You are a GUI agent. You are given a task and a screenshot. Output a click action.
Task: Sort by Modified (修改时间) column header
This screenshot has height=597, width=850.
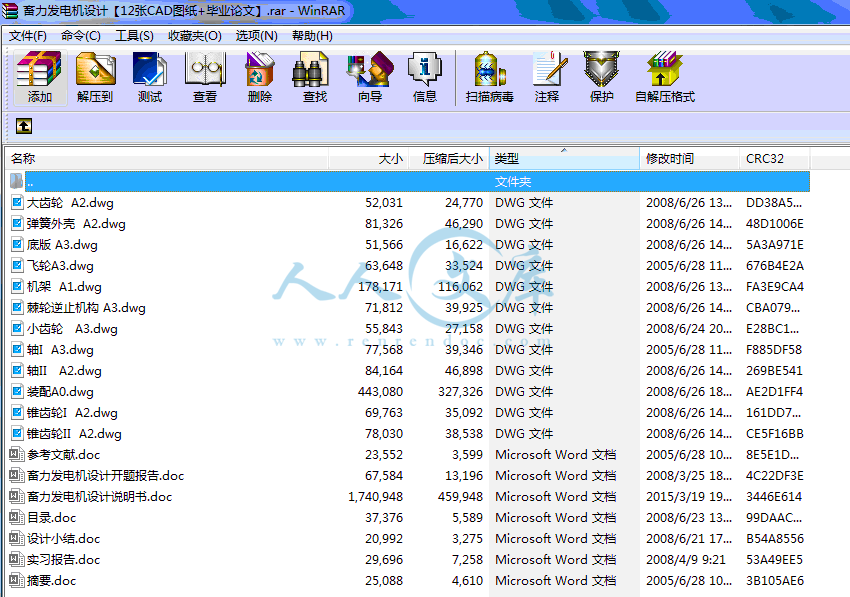(x=690, y=159)
